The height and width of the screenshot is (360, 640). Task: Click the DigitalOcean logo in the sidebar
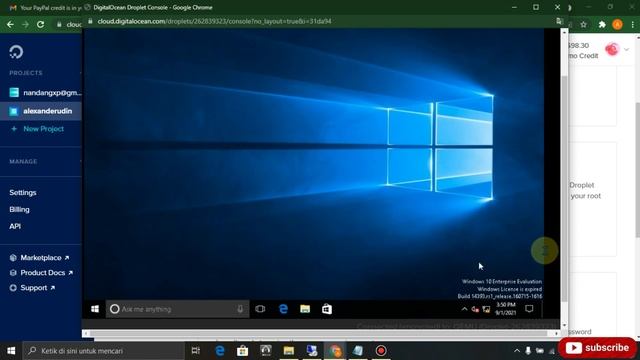coord(16,52)
